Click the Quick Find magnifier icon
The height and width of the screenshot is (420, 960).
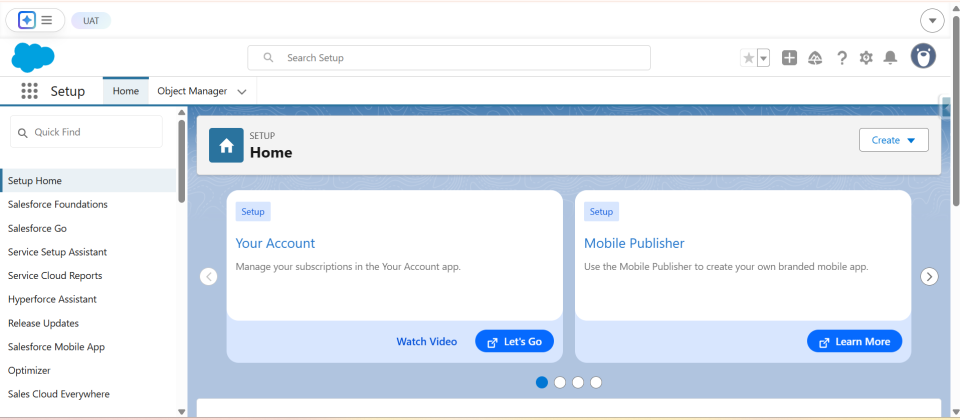(x=23, y=133)
